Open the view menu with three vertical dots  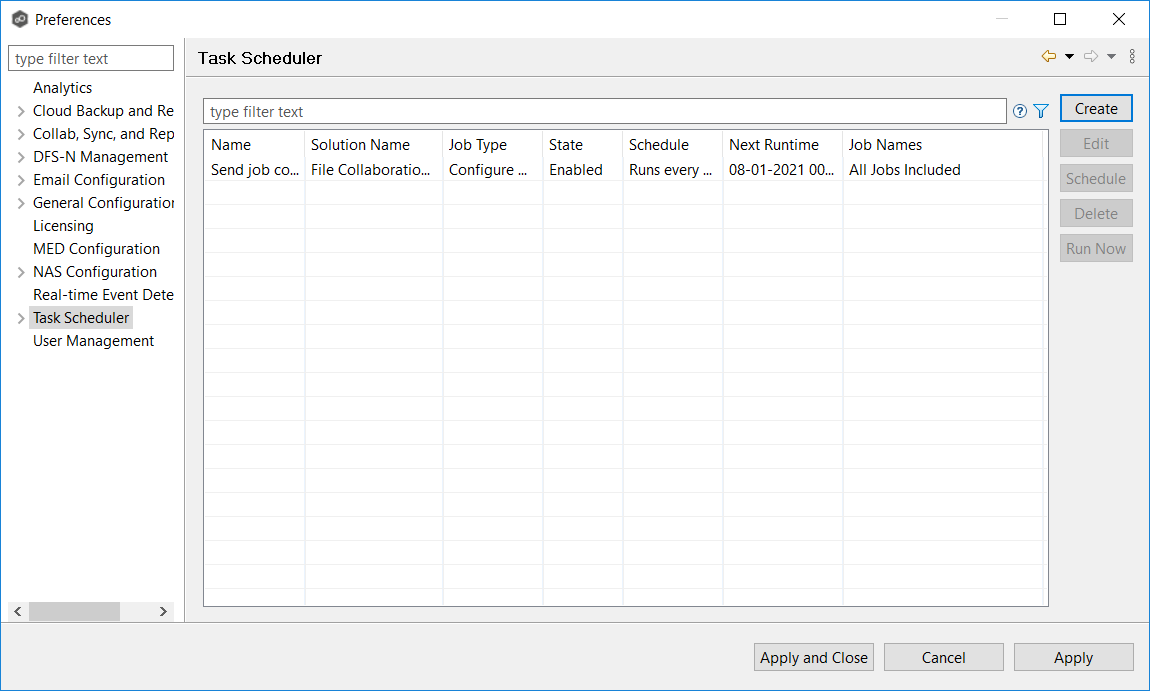click(x=1132, y=56)
